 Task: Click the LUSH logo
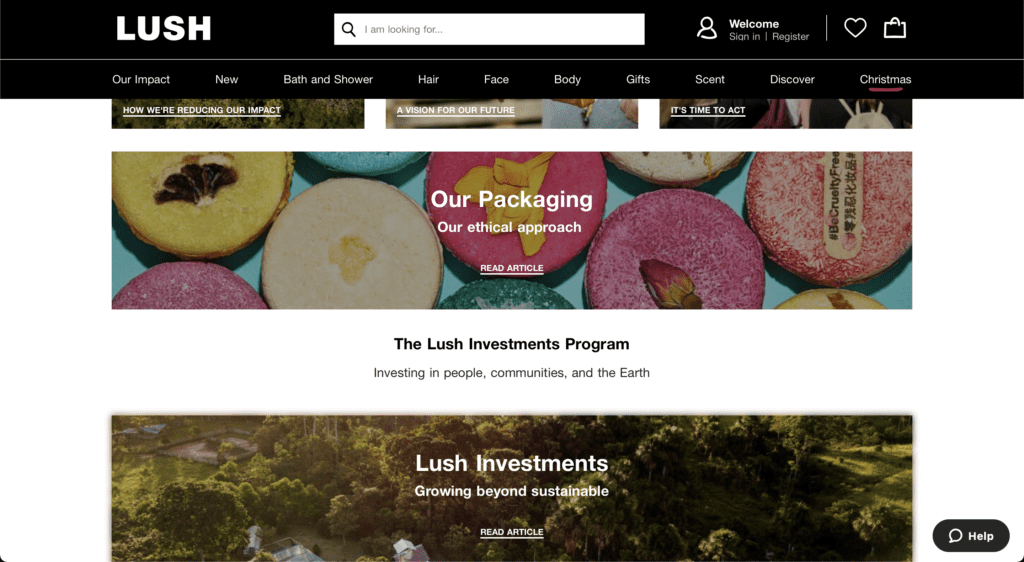point(164,29)
